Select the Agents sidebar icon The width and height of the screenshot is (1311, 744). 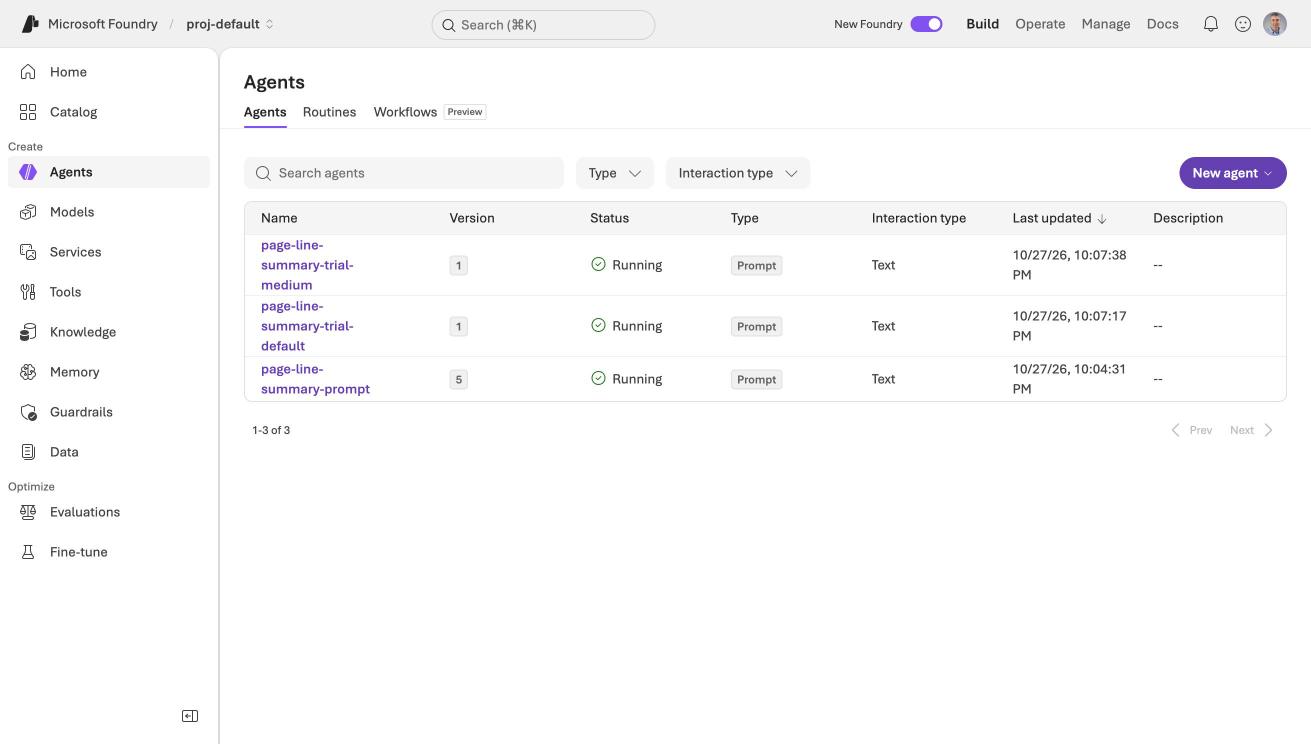[x=28, y=172]
